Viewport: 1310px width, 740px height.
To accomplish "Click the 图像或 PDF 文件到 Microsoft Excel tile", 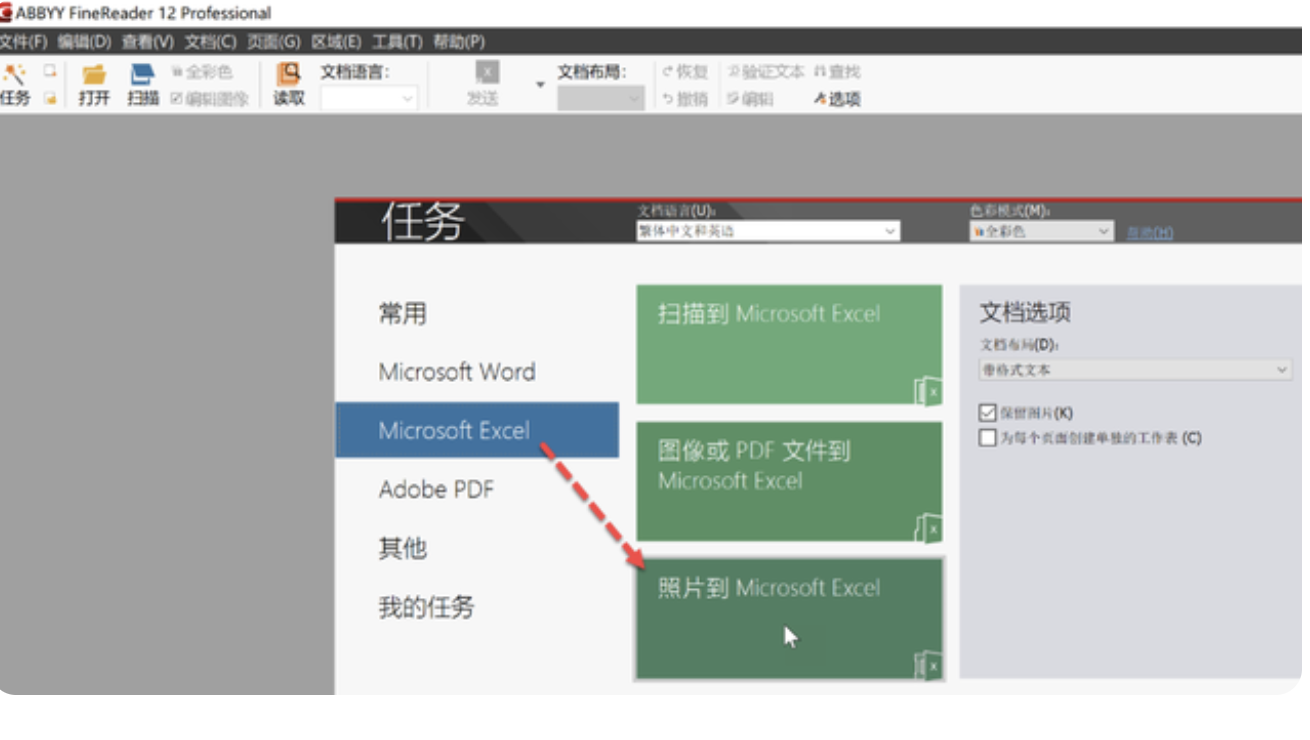I will click(x=789, y=481).
